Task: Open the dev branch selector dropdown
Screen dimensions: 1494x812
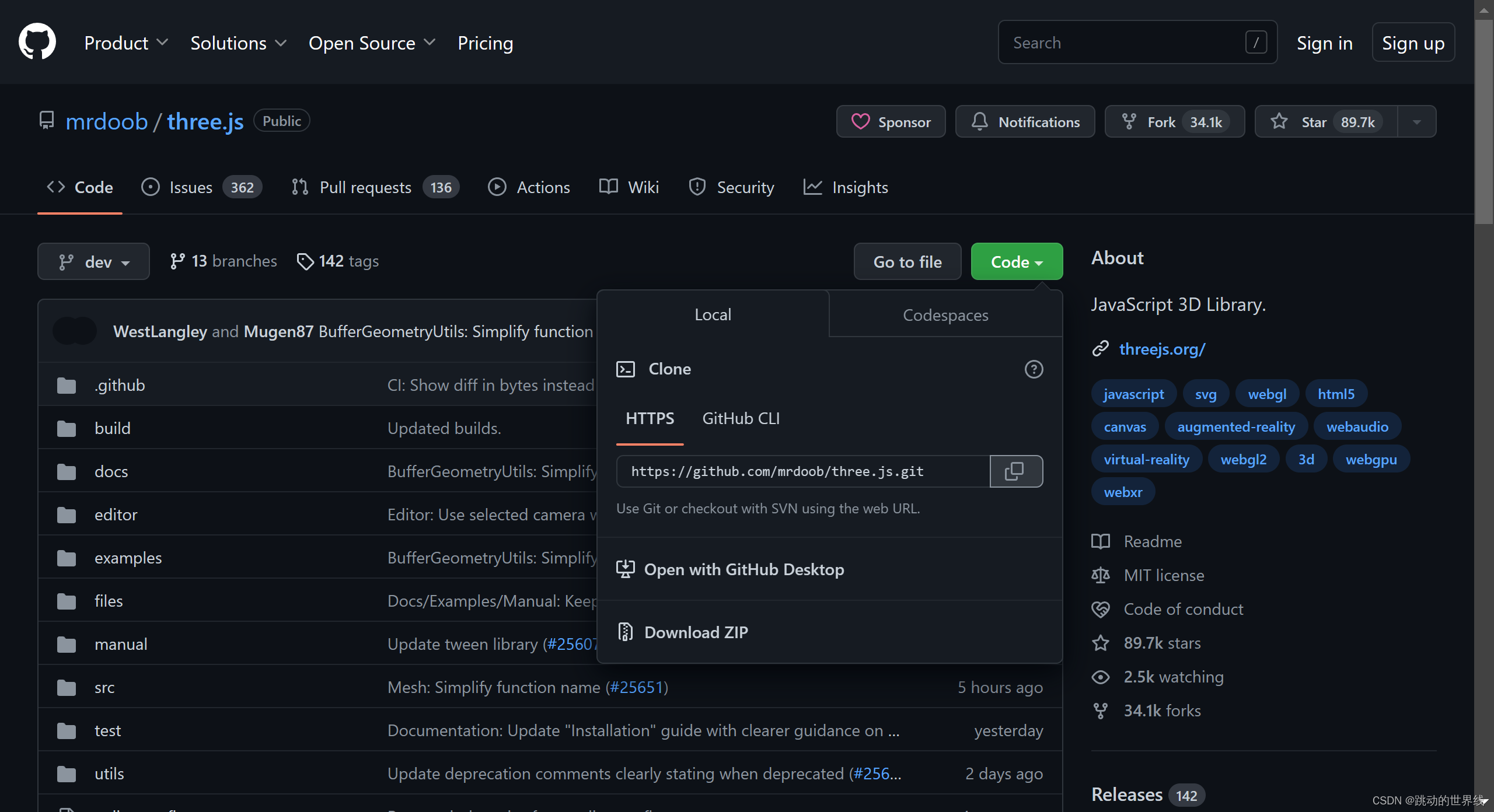Action: (x=93, y=261)
